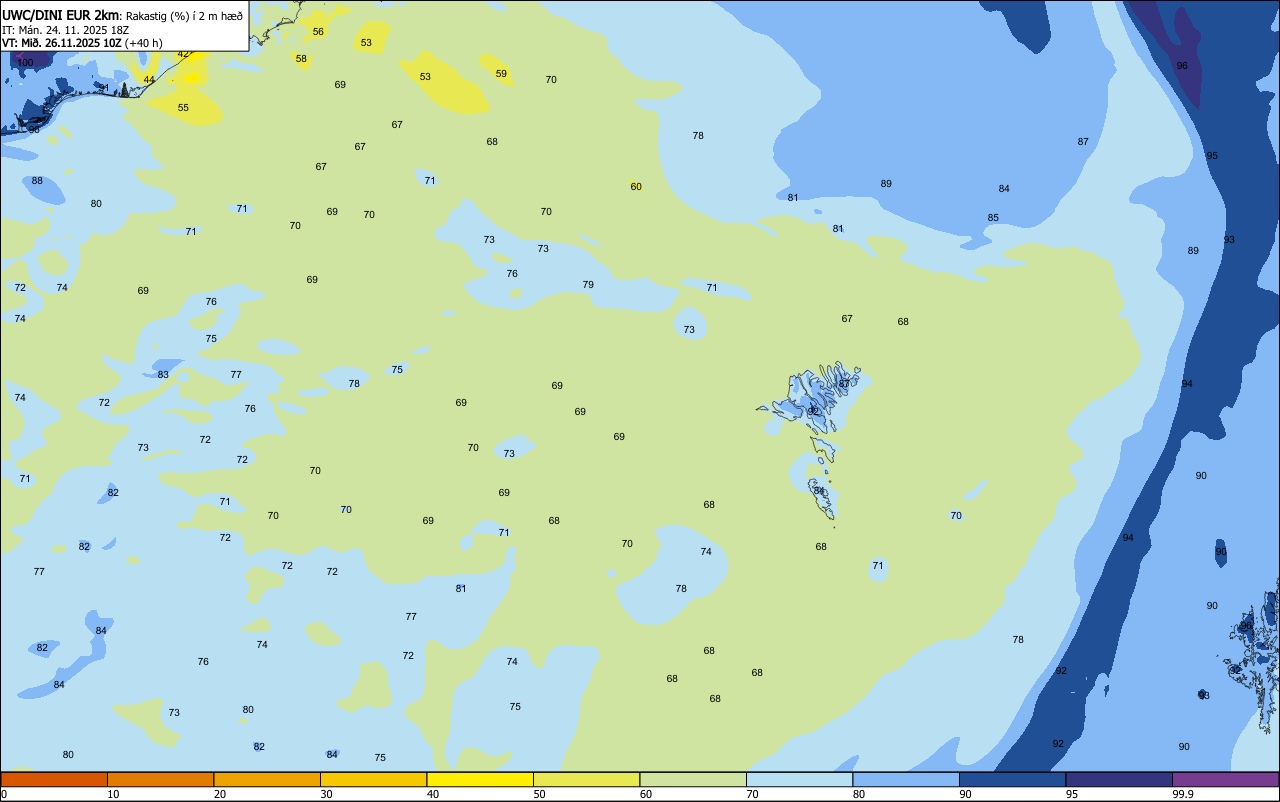Click the '40' tick label on the legend
1280x802 pixels.
click(433, 794)
